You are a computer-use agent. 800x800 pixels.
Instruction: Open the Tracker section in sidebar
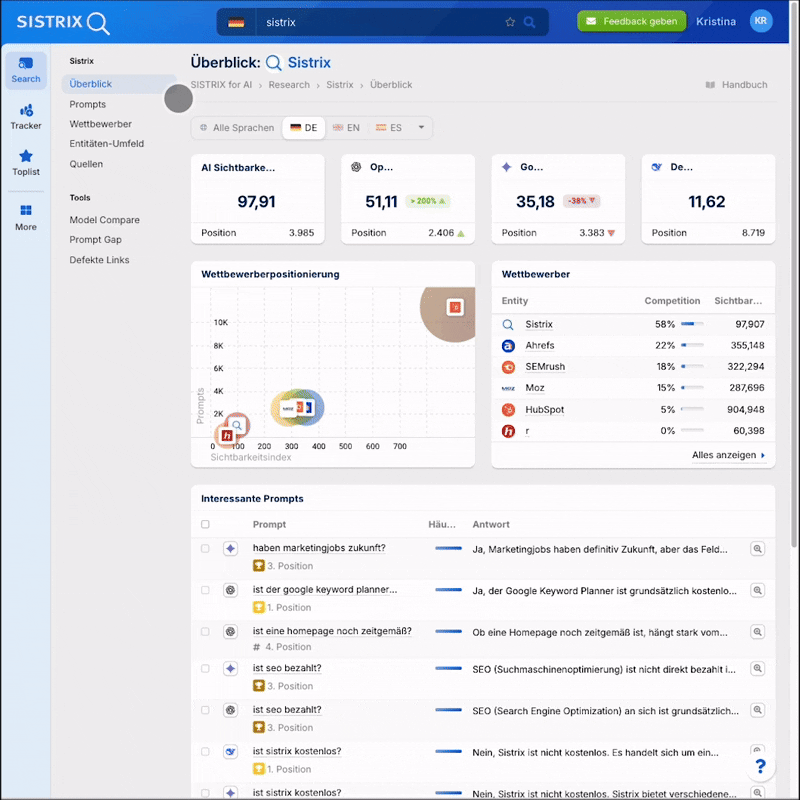(26, 116)
